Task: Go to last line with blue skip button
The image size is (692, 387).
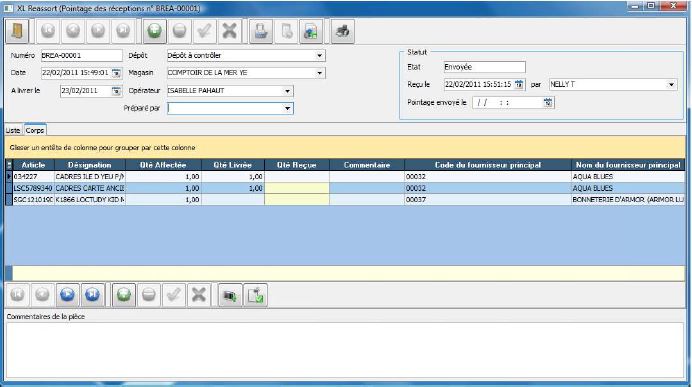Action: (x=93, y=295)
